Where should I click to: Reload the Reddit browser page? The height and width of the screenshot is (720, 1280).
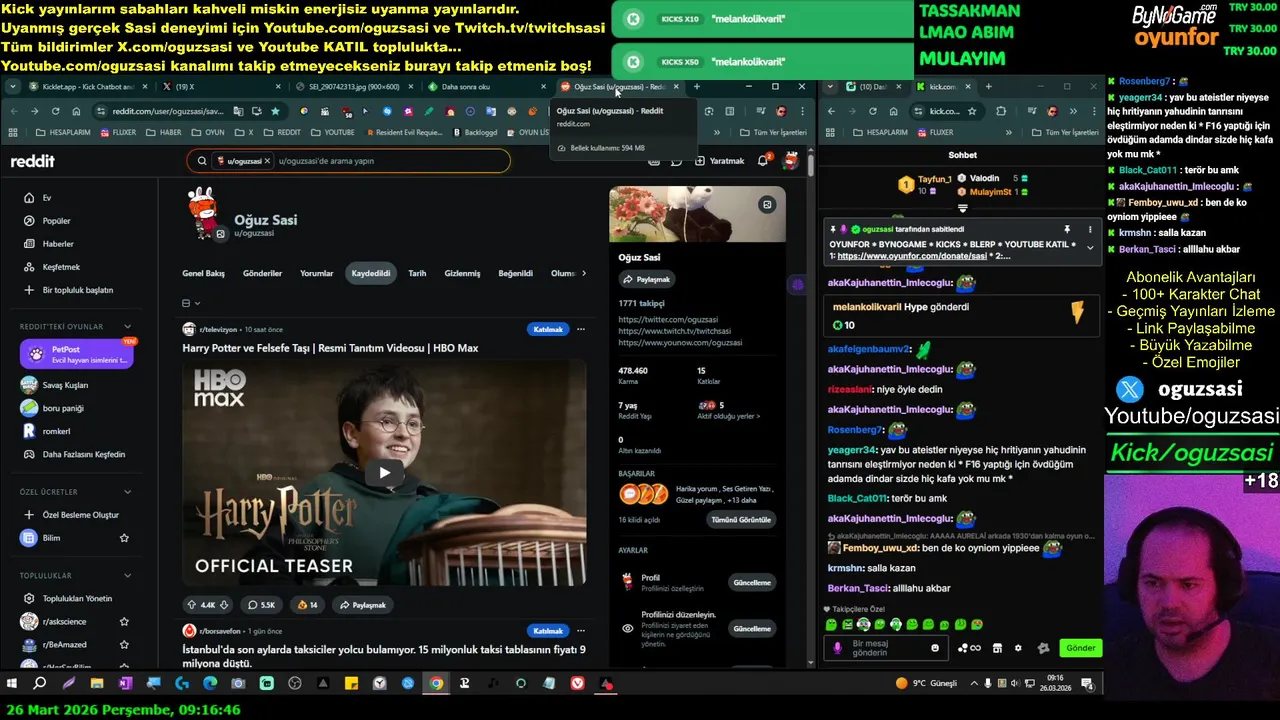tap(55, 111)
